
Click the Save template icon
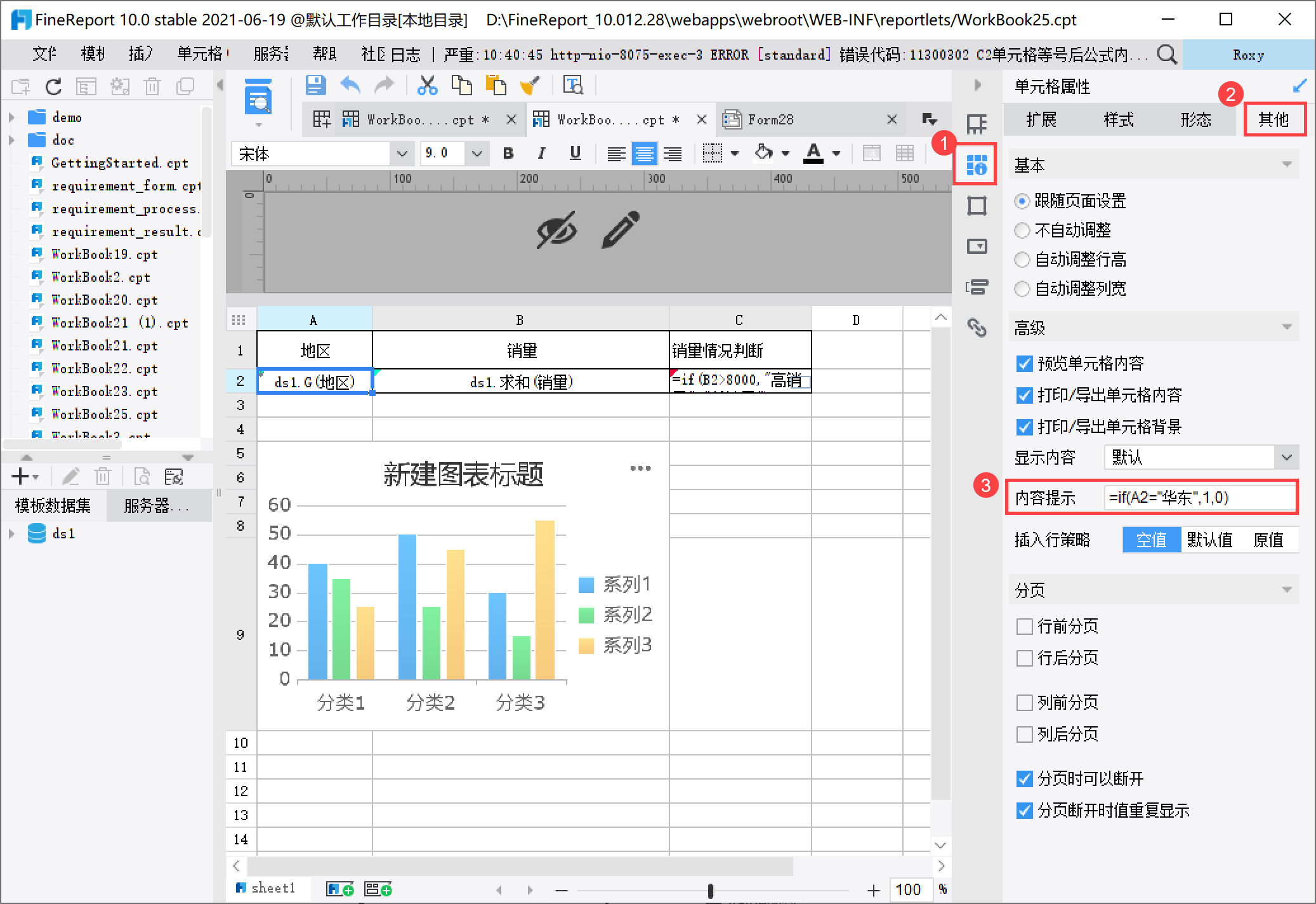[x=315, y=85]
